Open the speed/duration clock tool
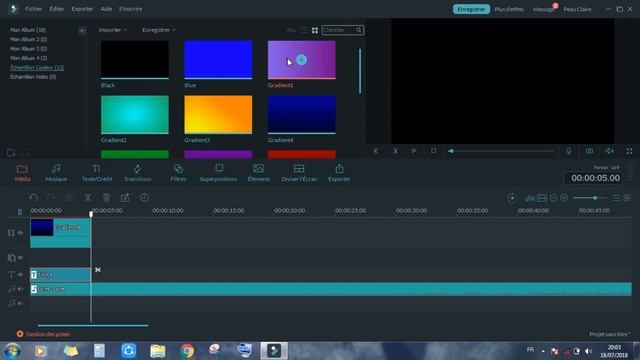The image size is (640, 360). point(144,198)
